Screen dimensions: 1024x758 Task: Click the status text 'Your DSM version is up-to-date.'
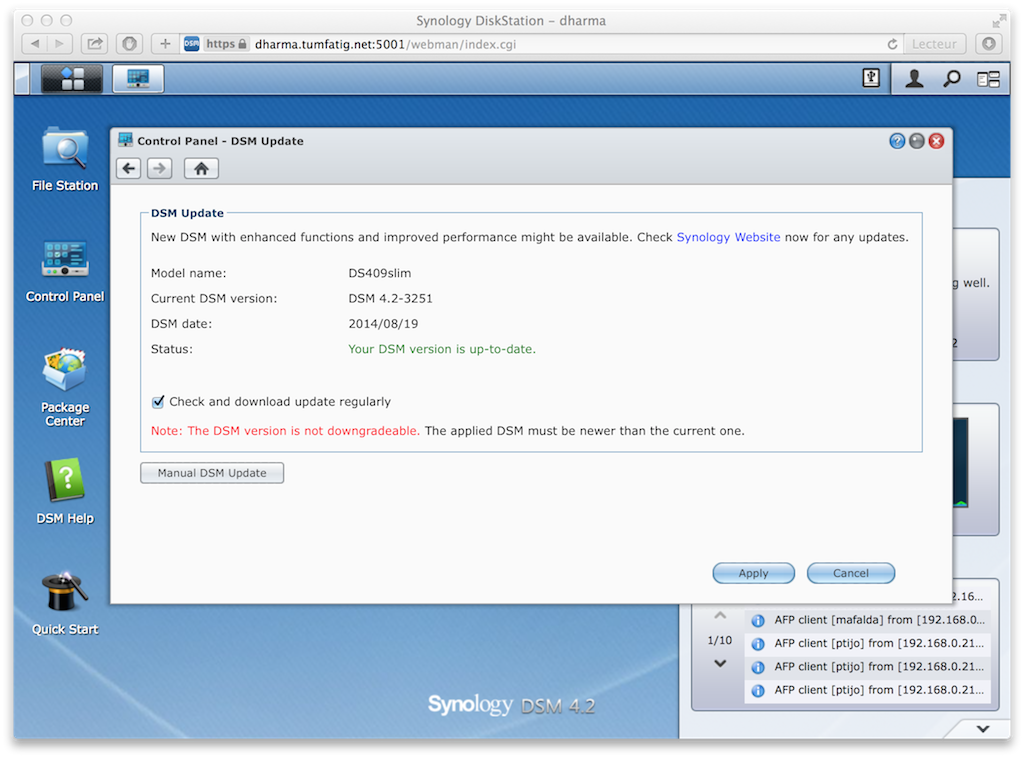pos(441,349)
